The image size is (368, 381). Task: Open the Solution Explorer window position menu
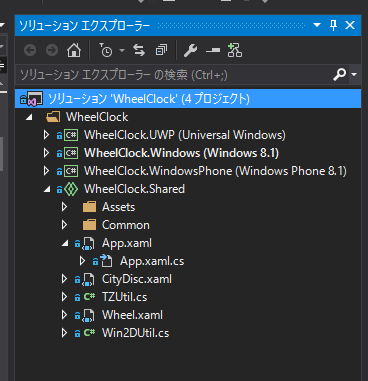click(x=317, y=25)
